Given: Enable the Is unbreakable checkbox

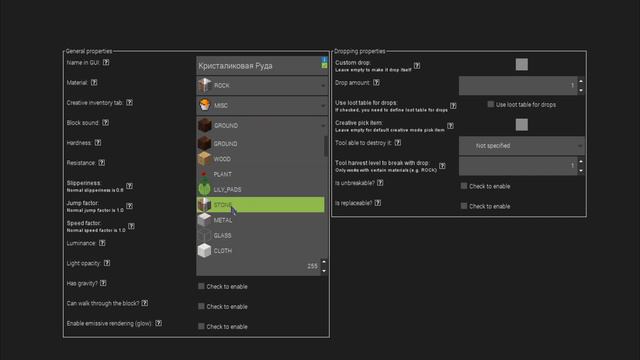Looking at the screenshot, I should click(x=464, y=186).
